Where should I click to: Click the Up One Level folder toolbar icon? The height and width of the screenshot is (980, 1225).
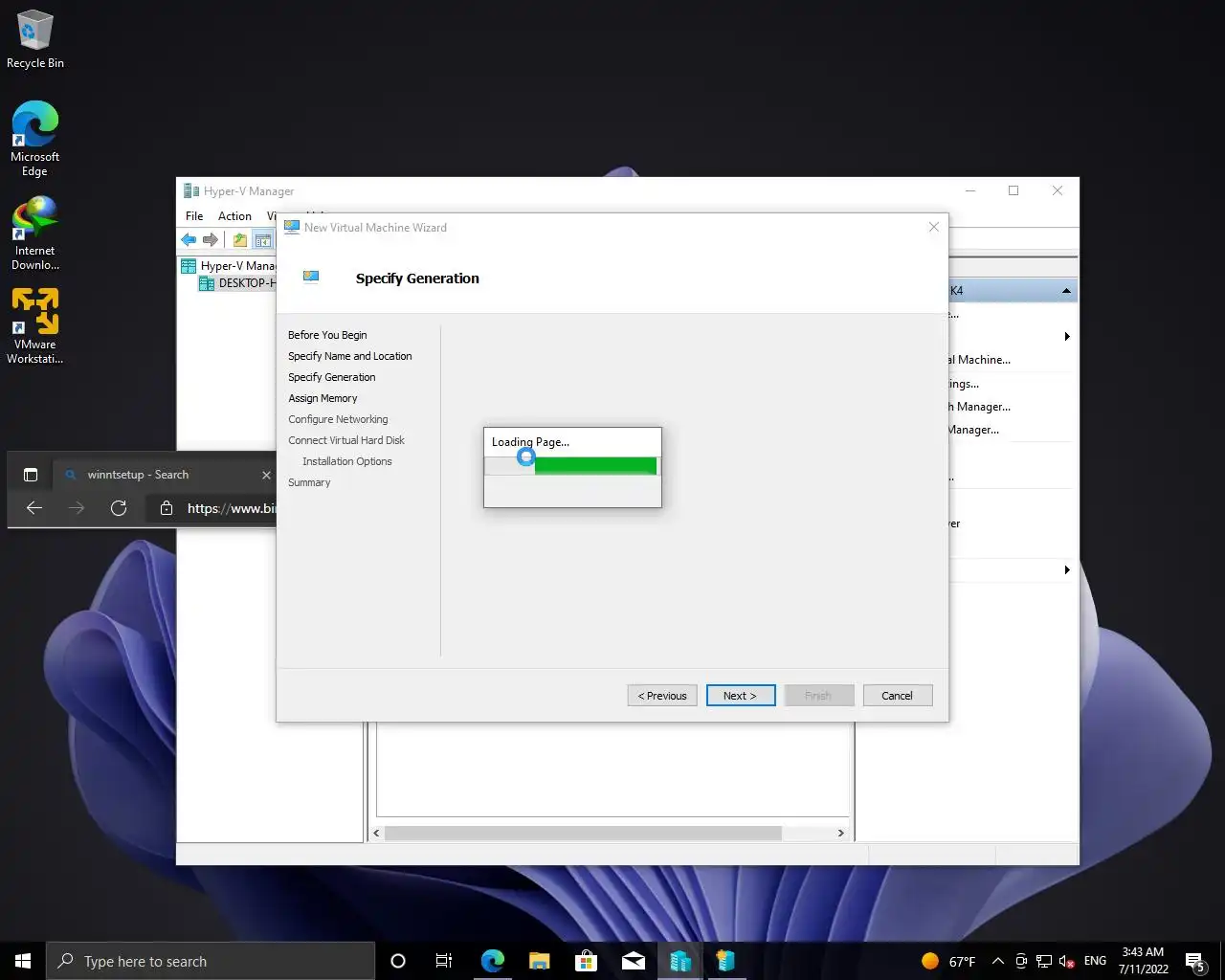pyautogui.click(x=239, y=240)
